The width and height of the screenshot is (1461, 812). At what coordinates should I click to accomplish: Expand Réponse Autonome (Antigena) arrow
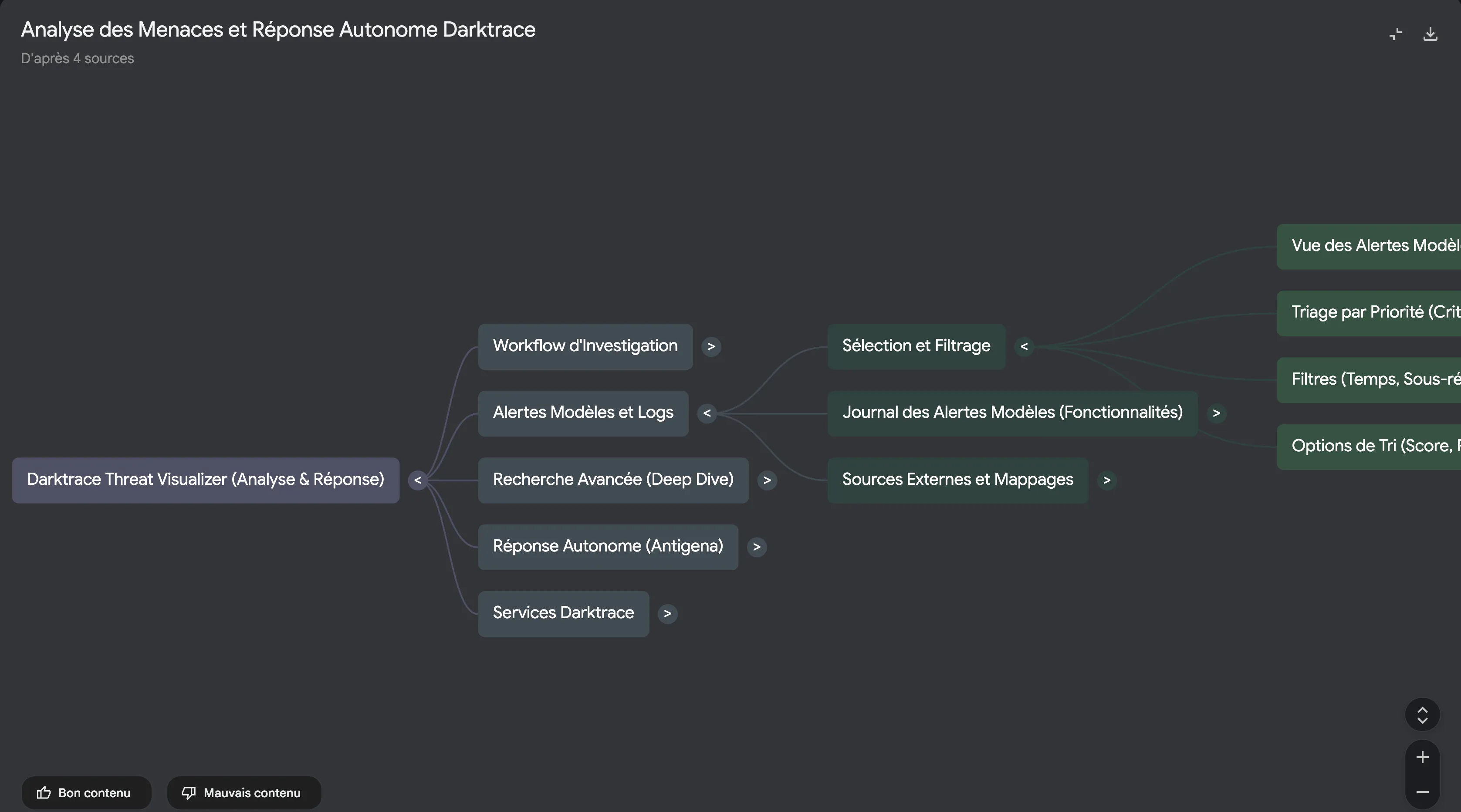tap(756, 547)
